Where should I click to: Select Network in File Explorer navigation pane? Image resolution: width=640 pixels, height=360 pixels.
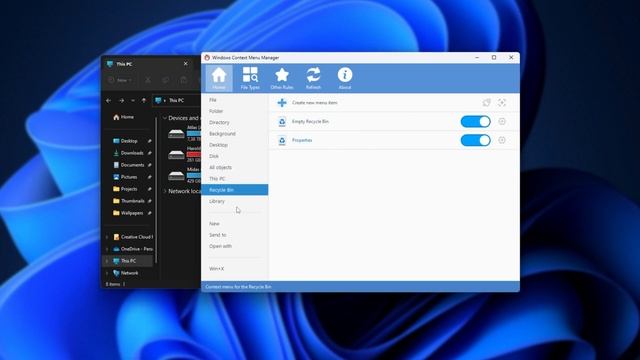126,273
